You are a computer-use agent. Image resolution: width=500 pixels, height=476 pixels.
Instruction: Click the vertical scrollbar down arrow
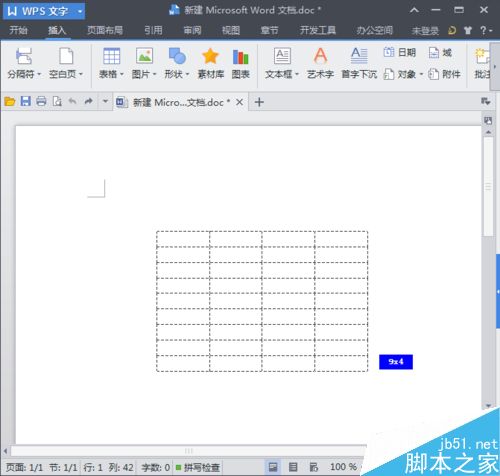tap(488, 406)
